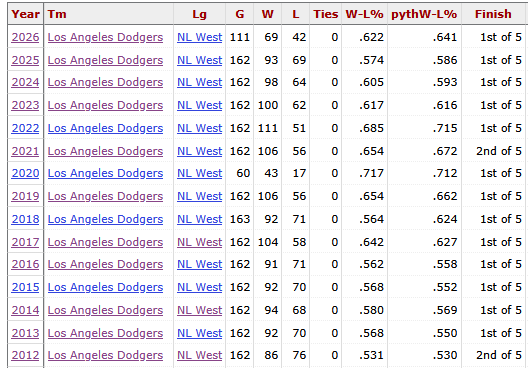Open the 2012 season year link
Image resolution: width=528 pixels, height=368 pixels.
point(25,355)
